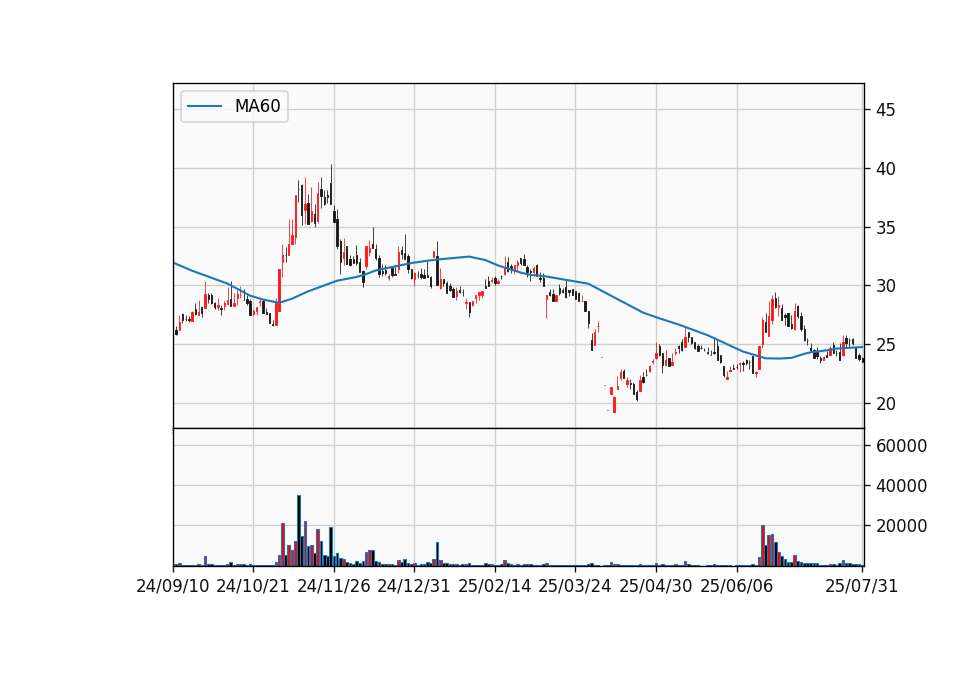Click the 20000 volume axis label
The width and height of the screenshot is (960, 690).
901,526
